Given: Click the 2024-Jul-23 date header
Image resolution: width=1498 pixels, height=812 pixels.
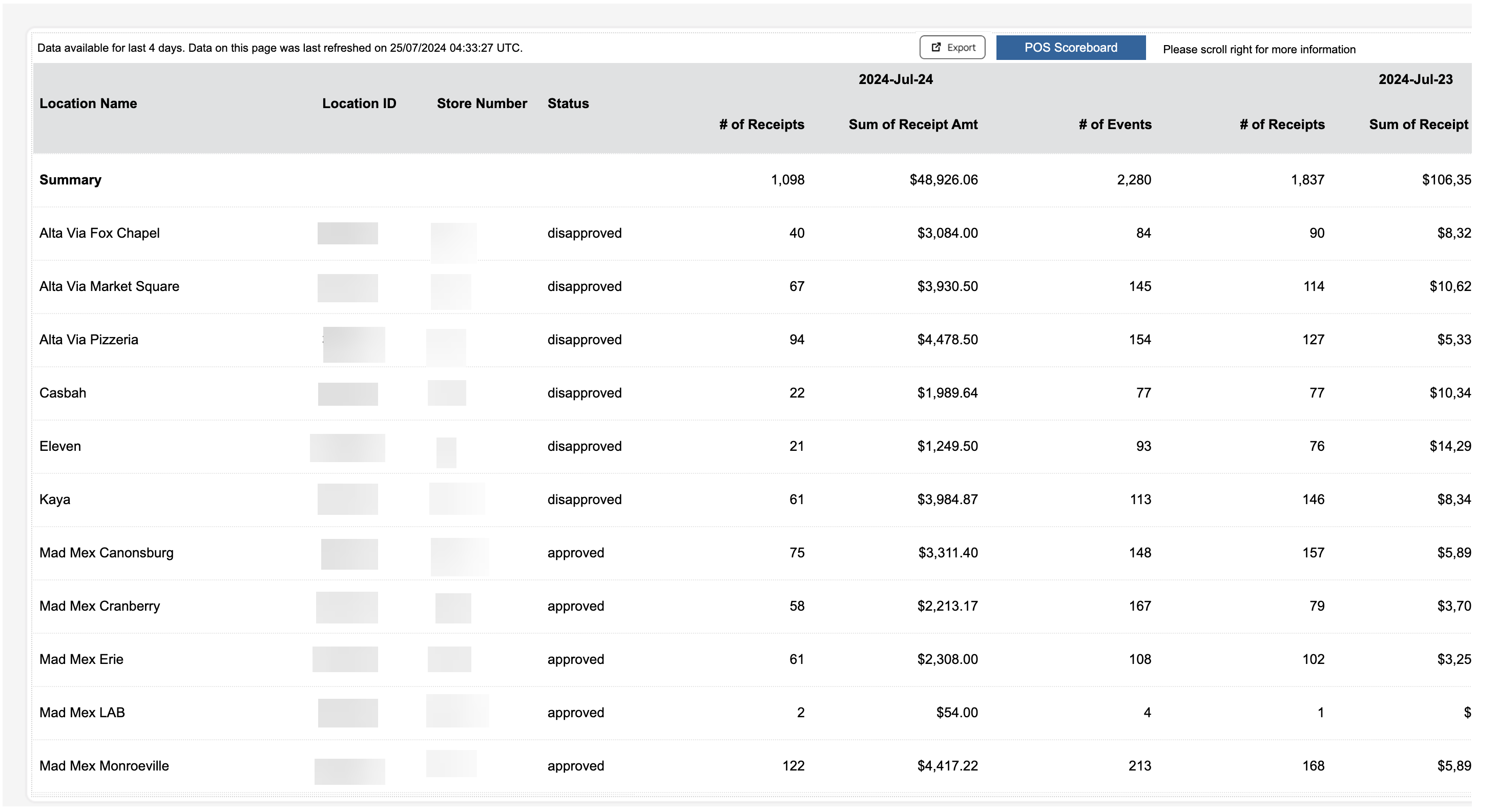Looking at the screenshot, I should click(1416, 80).
